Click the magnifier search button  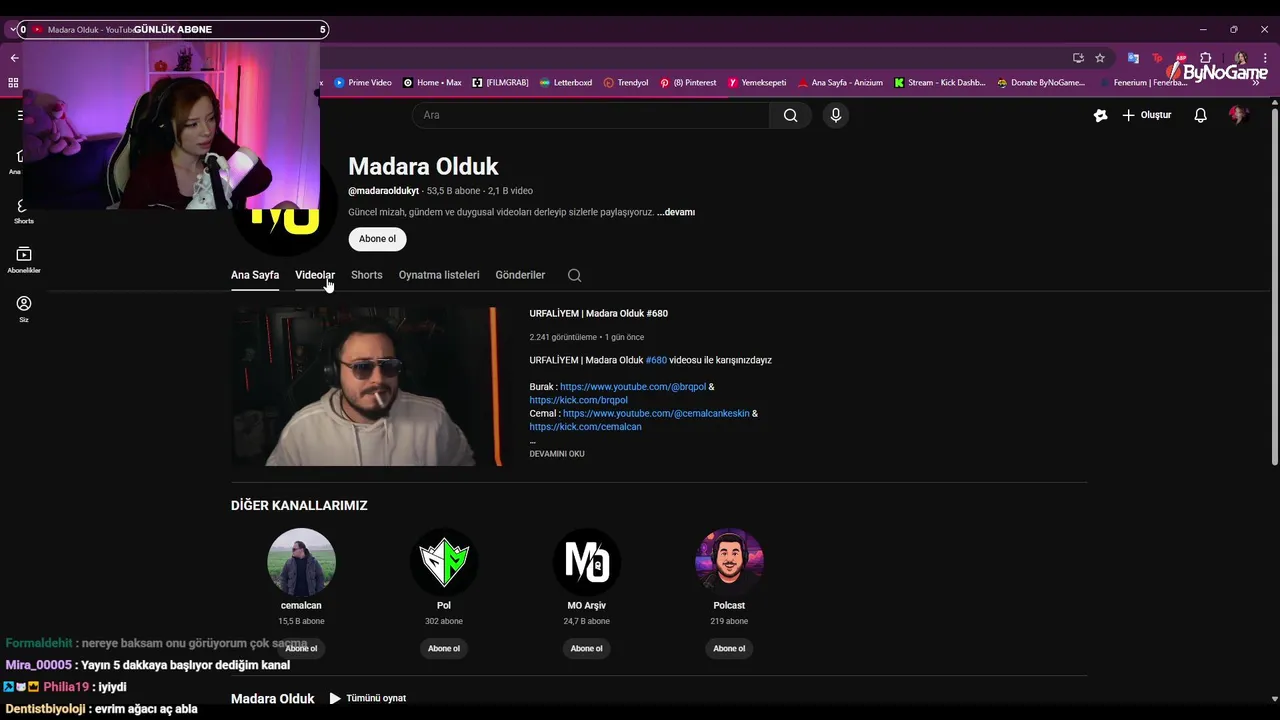(790, 115)
